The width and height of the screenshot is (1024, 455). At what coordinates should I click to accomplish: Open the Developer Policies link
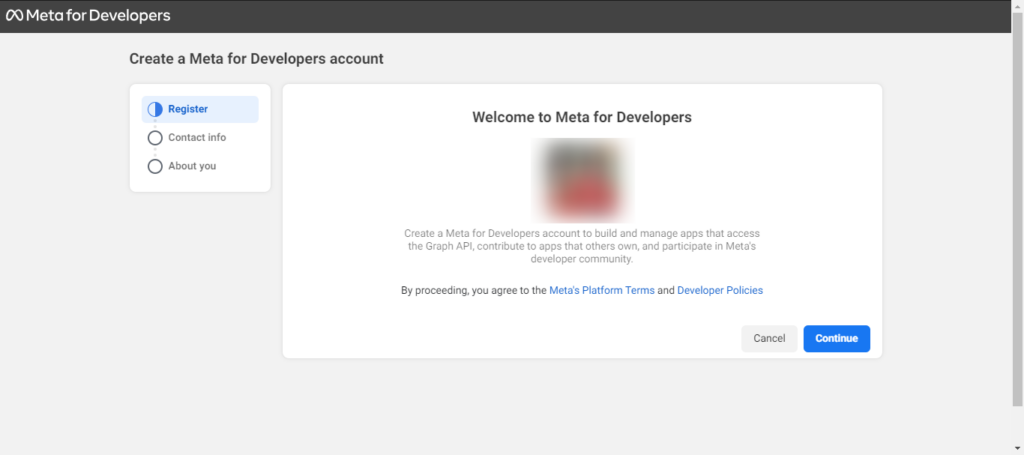pyautogui.click(x=720, y=290)
